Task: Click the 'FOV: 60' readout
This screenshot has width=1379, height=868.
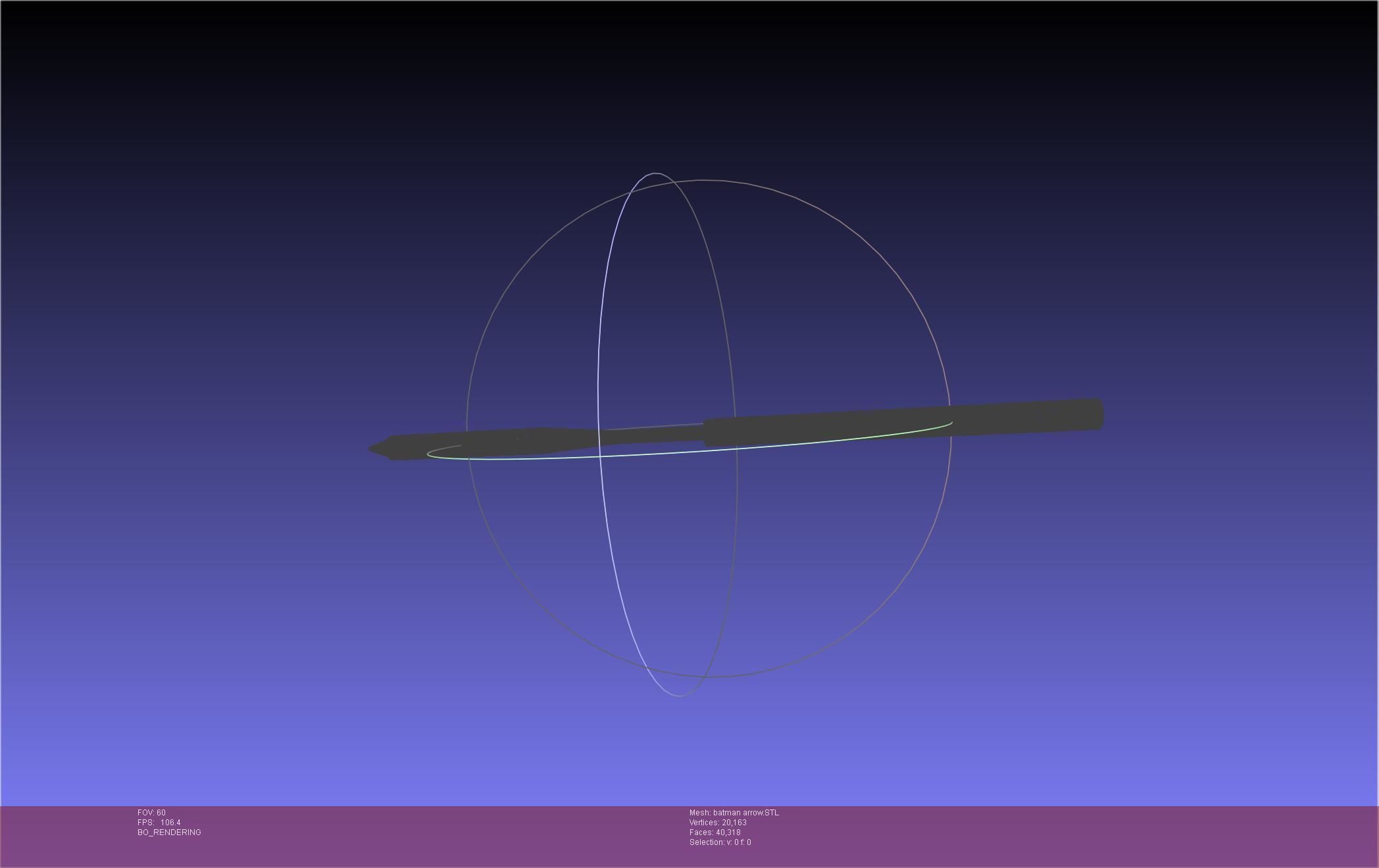Action: tap(151, 813)
